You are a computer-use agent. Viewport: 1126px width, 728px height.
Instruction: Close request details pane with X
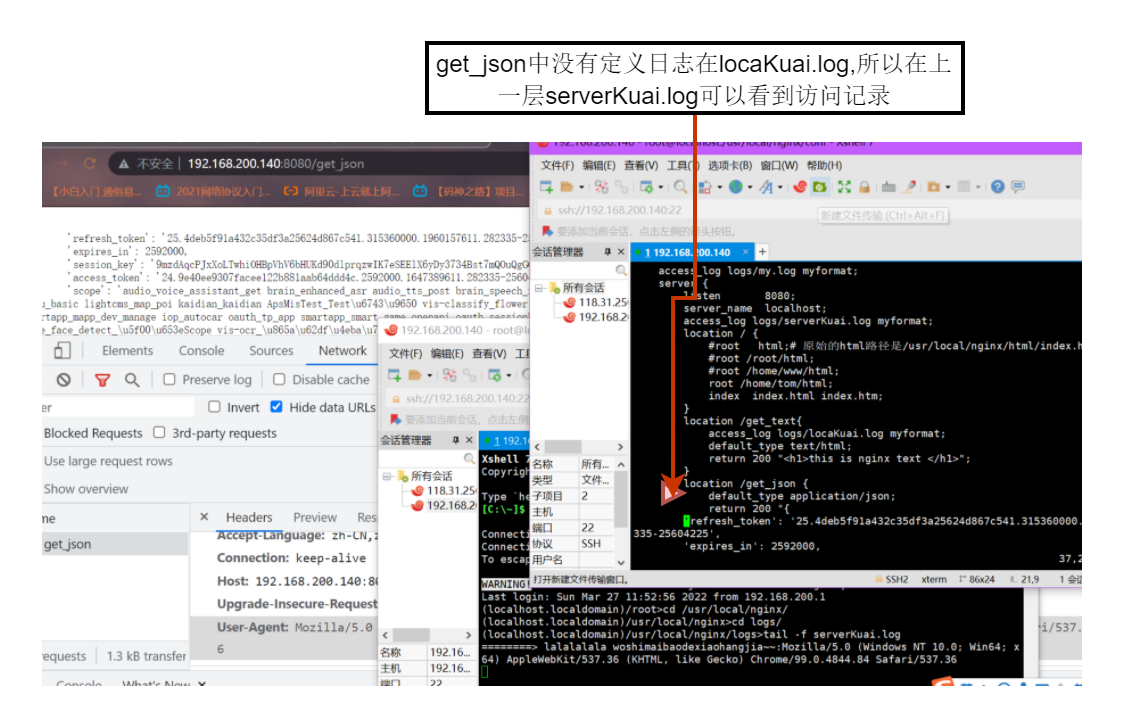(204, 516)
